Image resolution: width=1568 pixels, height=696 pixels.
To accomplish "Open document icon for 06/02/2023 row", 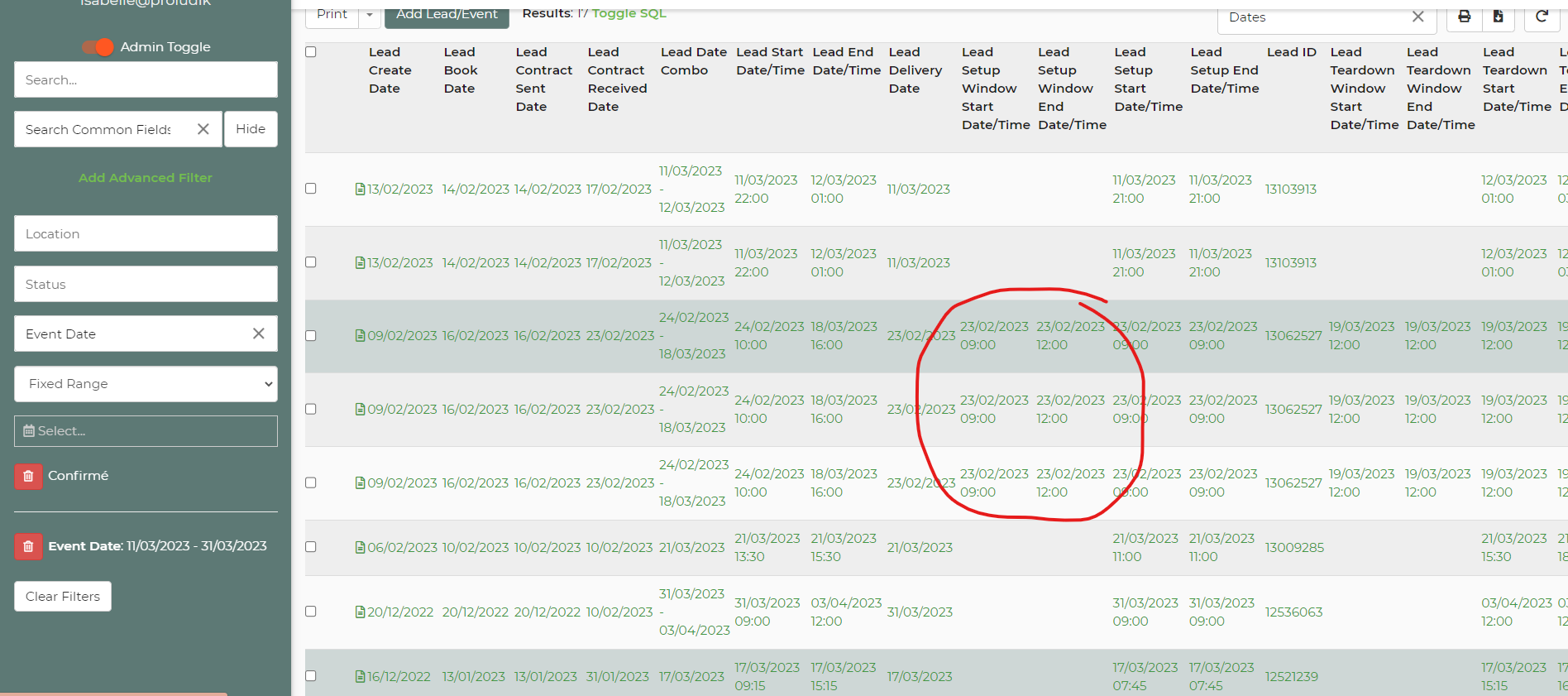I will (360, 547).
